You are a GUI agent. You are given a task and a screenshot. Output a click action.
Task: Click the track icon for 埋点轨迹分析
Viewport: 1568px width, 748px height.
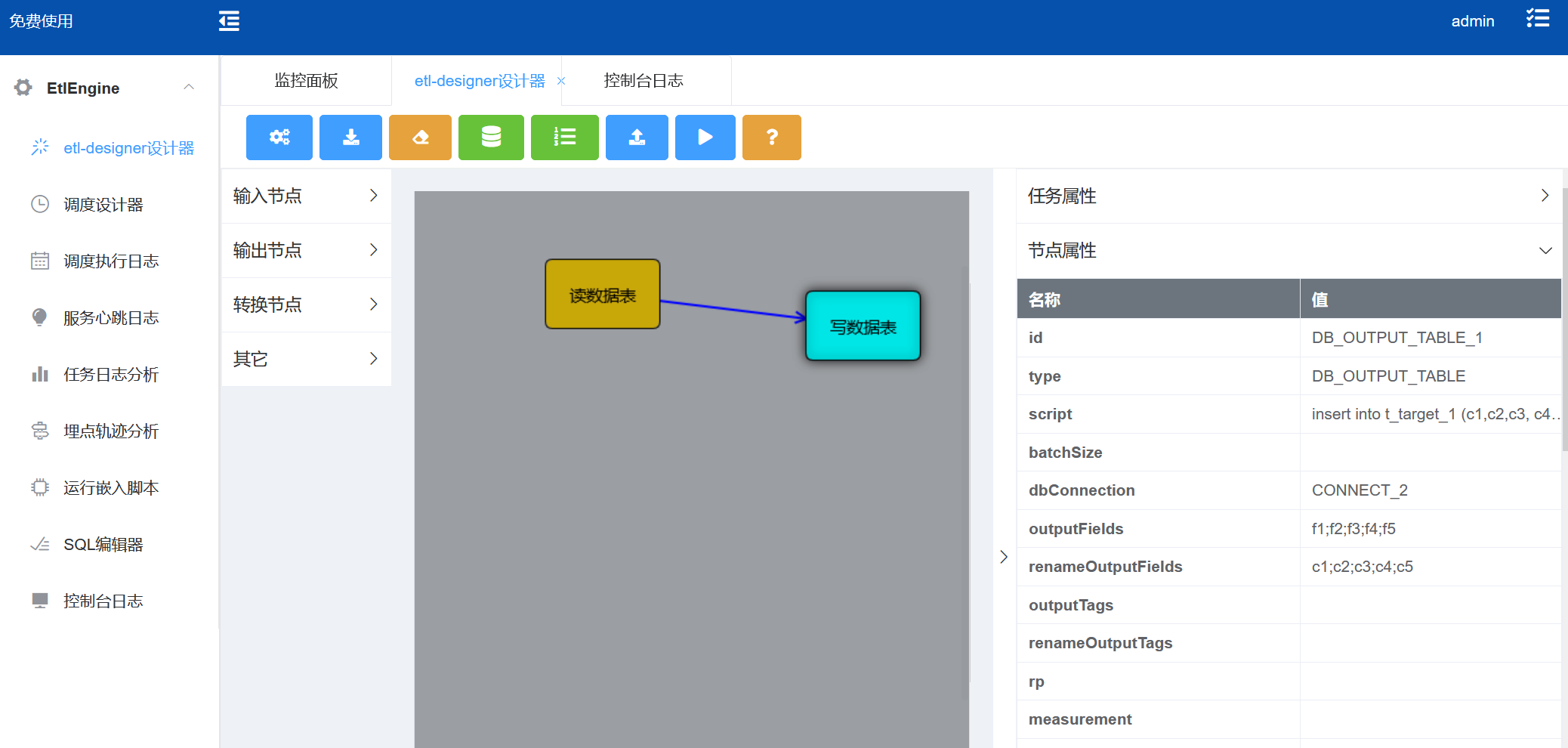[40, 431]
